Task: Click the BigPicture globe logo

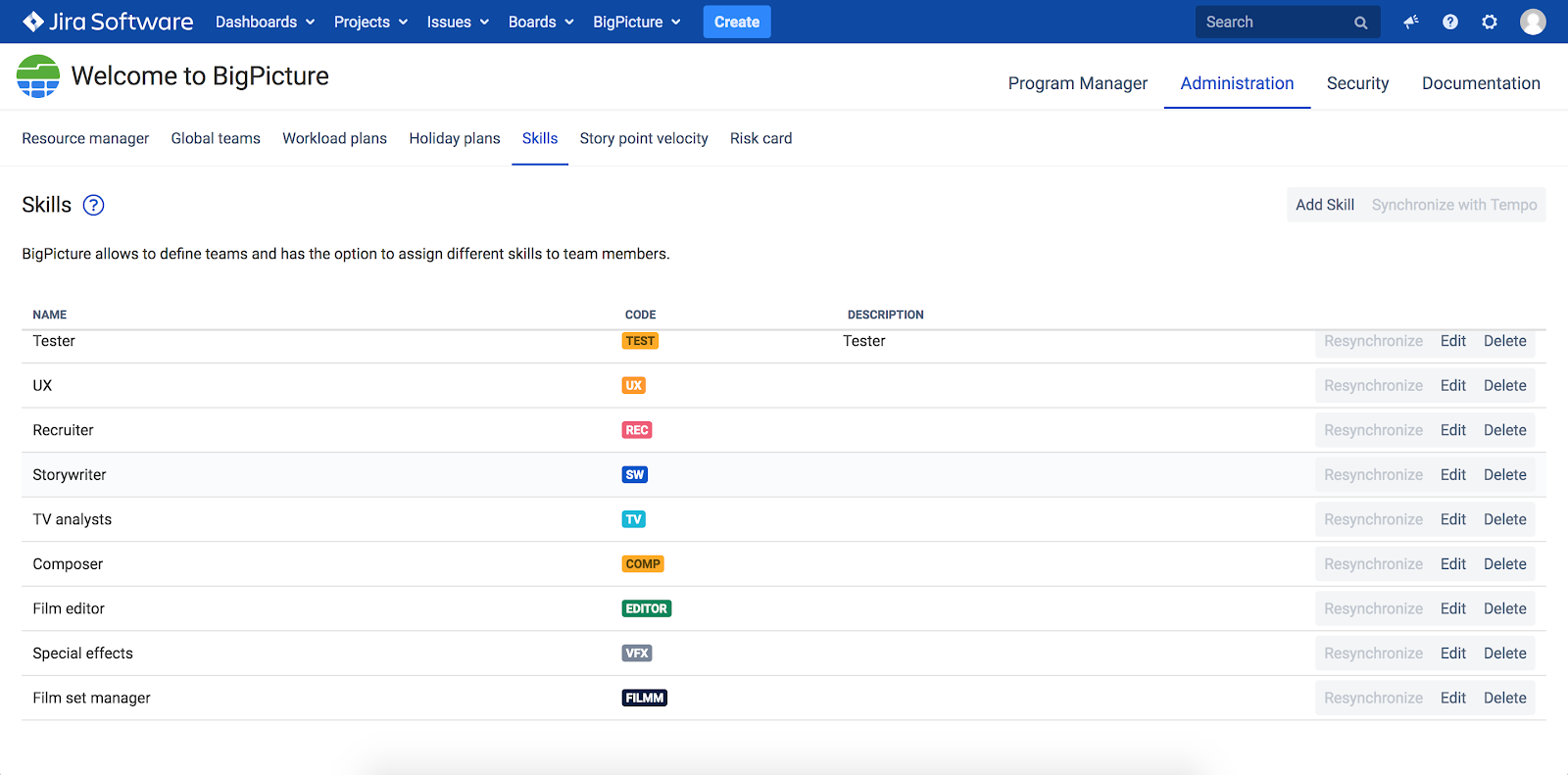Action: tap(38, 76)
